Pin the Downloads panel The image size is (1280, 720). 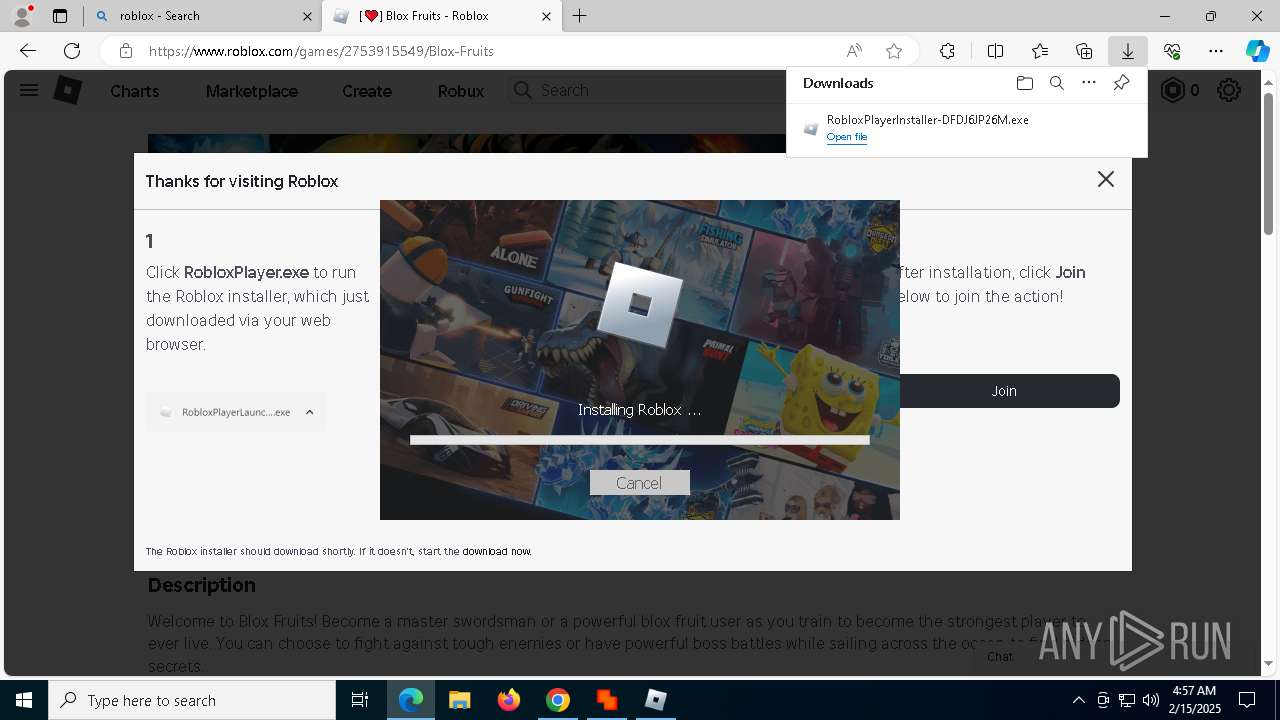click(x=1121, y=83)
